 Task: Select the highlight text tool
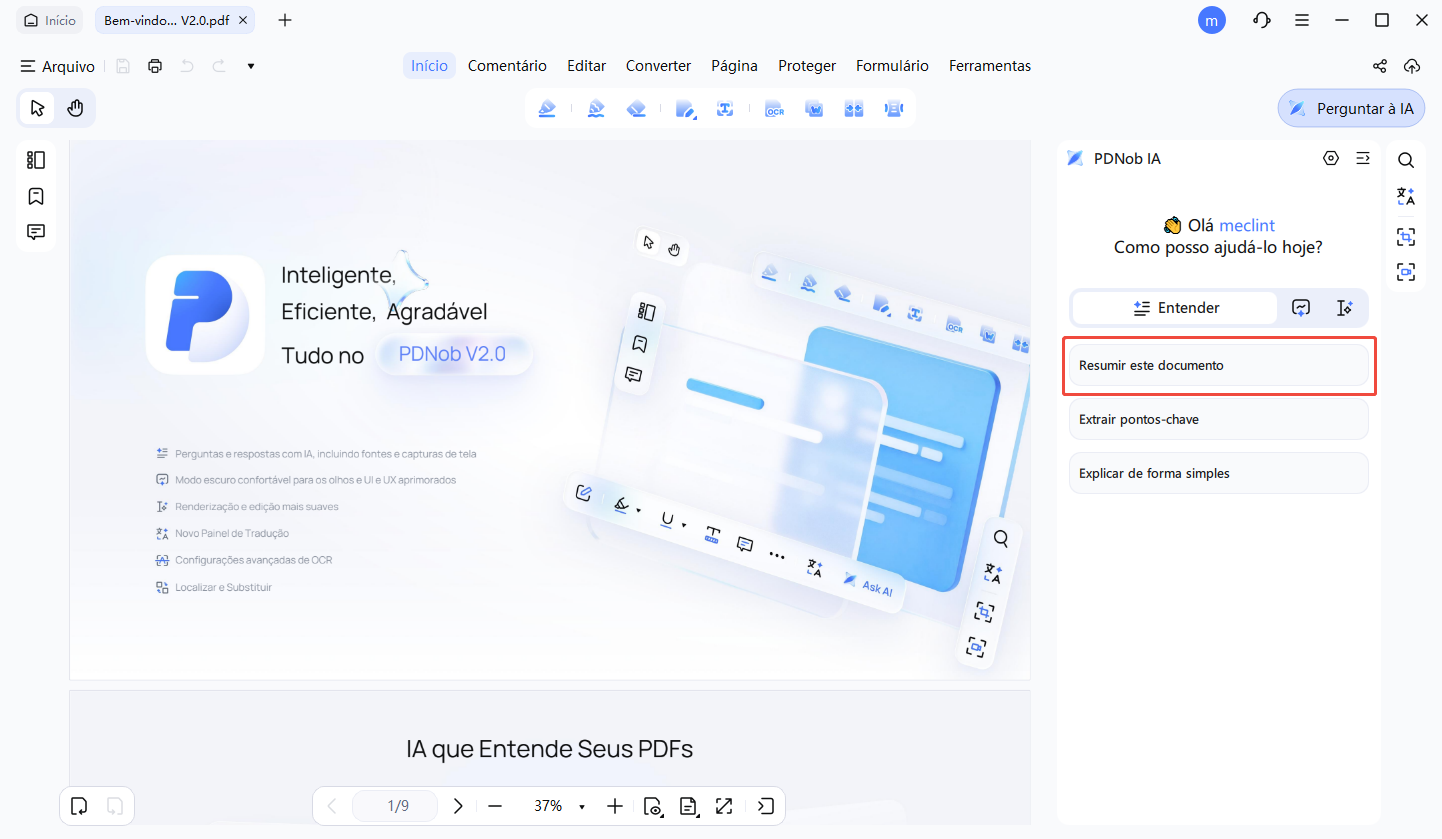546,109
